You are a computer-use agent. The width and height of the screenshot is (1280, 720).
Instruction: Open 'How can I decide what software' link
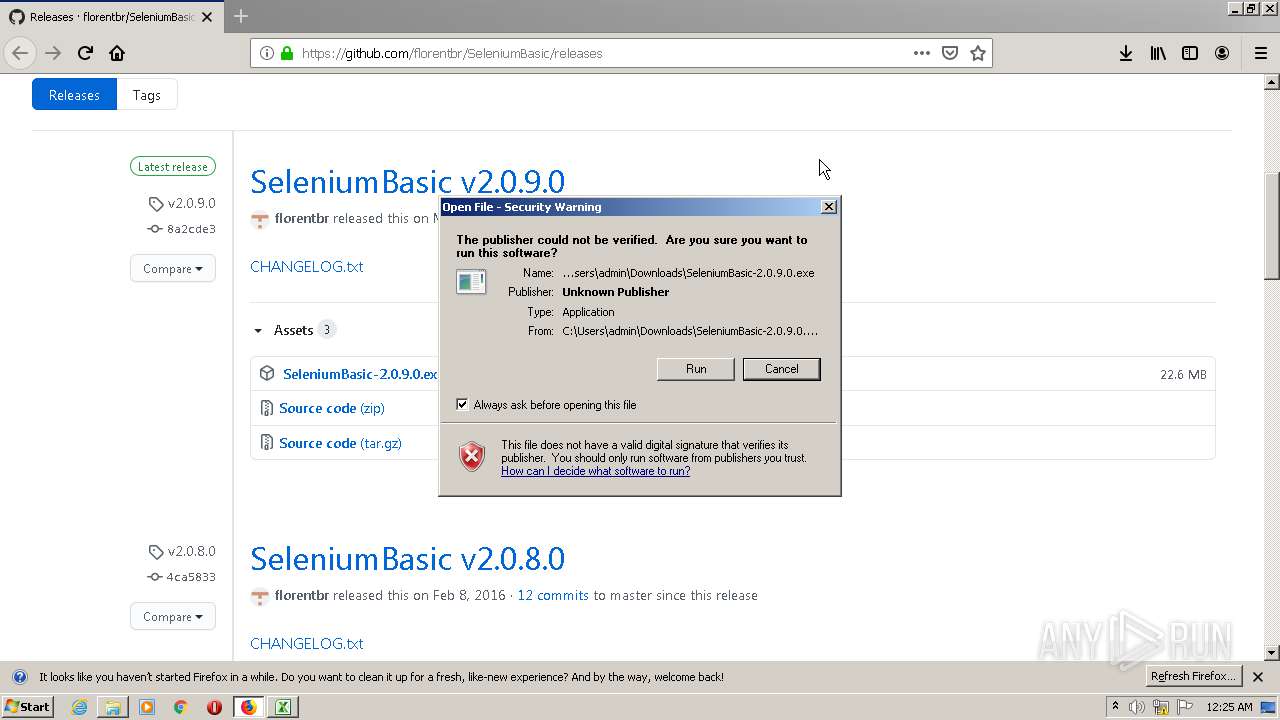pyautogui.click(x=595, y=471)
